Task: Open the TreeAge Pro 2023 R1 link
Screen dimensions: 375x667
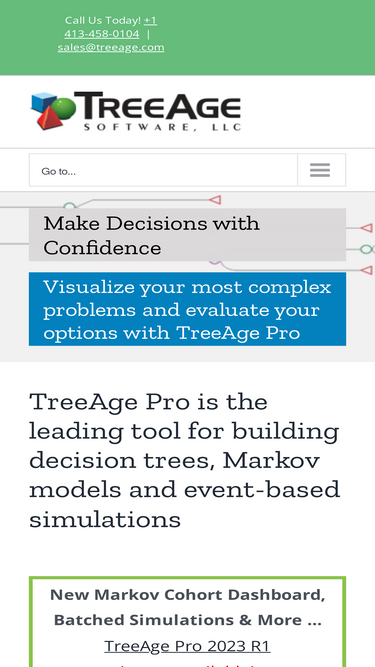Action: pos(187,646)
